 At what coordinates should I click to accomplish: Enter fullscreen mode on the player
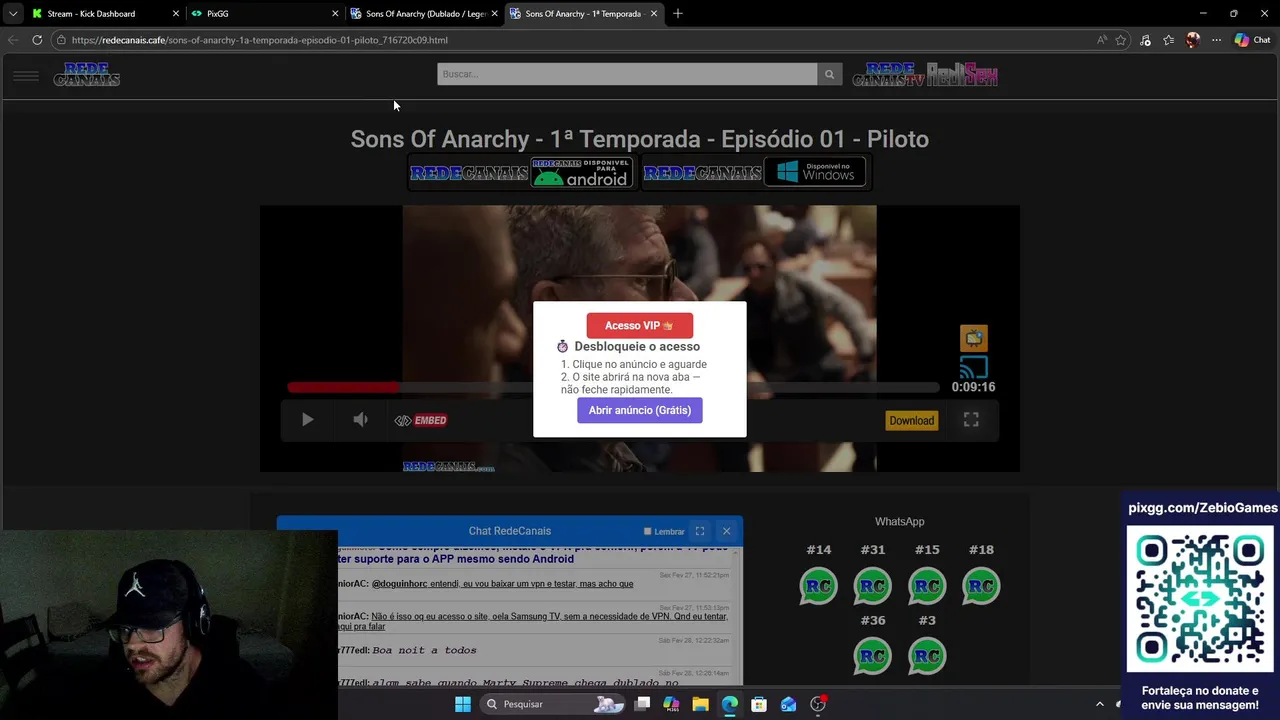coord(971,420)
